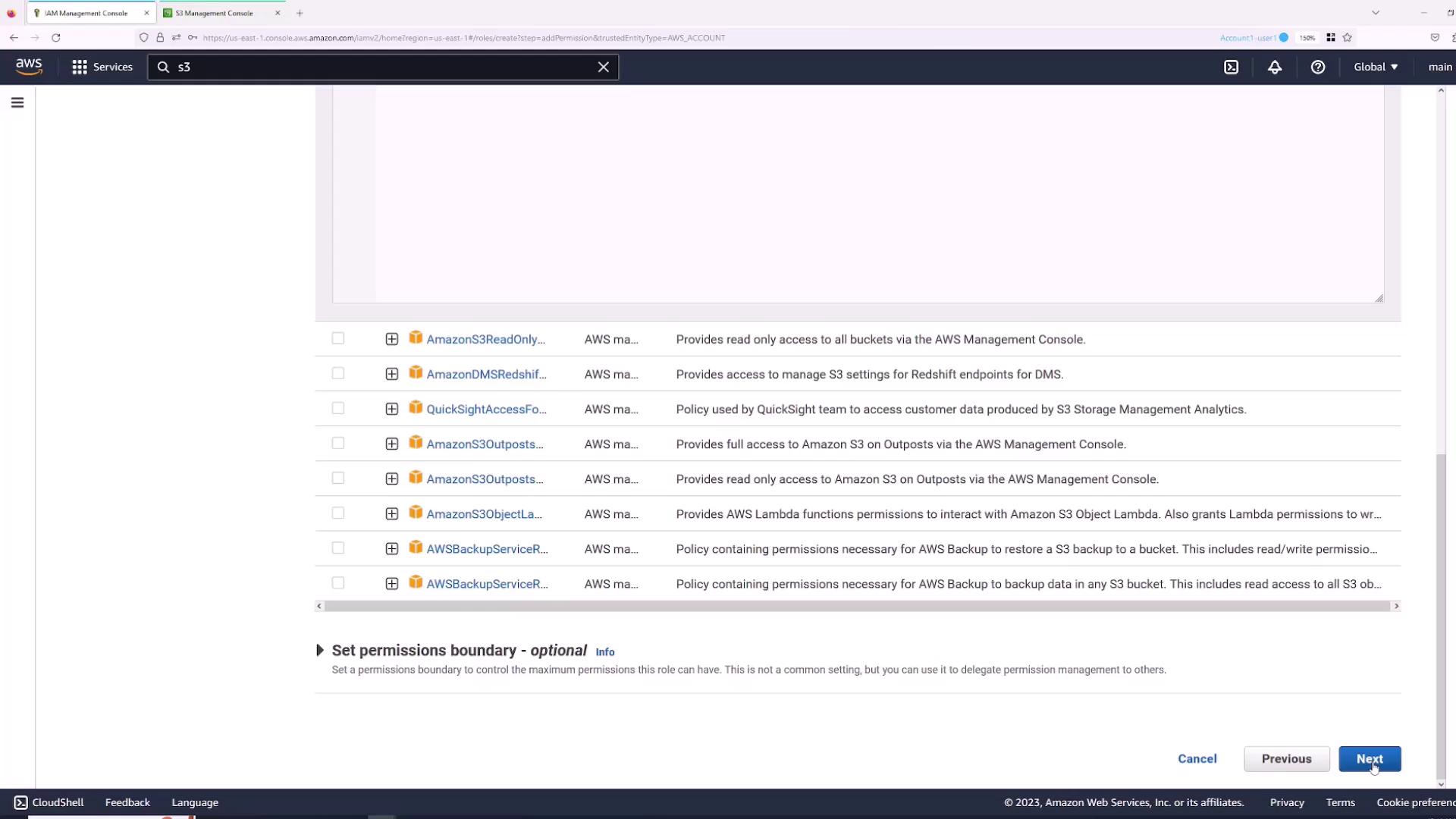Viewport: 1456px width, 819px height.
Task: Bookmark this page with the star icon
Action: coord(1348,37)
